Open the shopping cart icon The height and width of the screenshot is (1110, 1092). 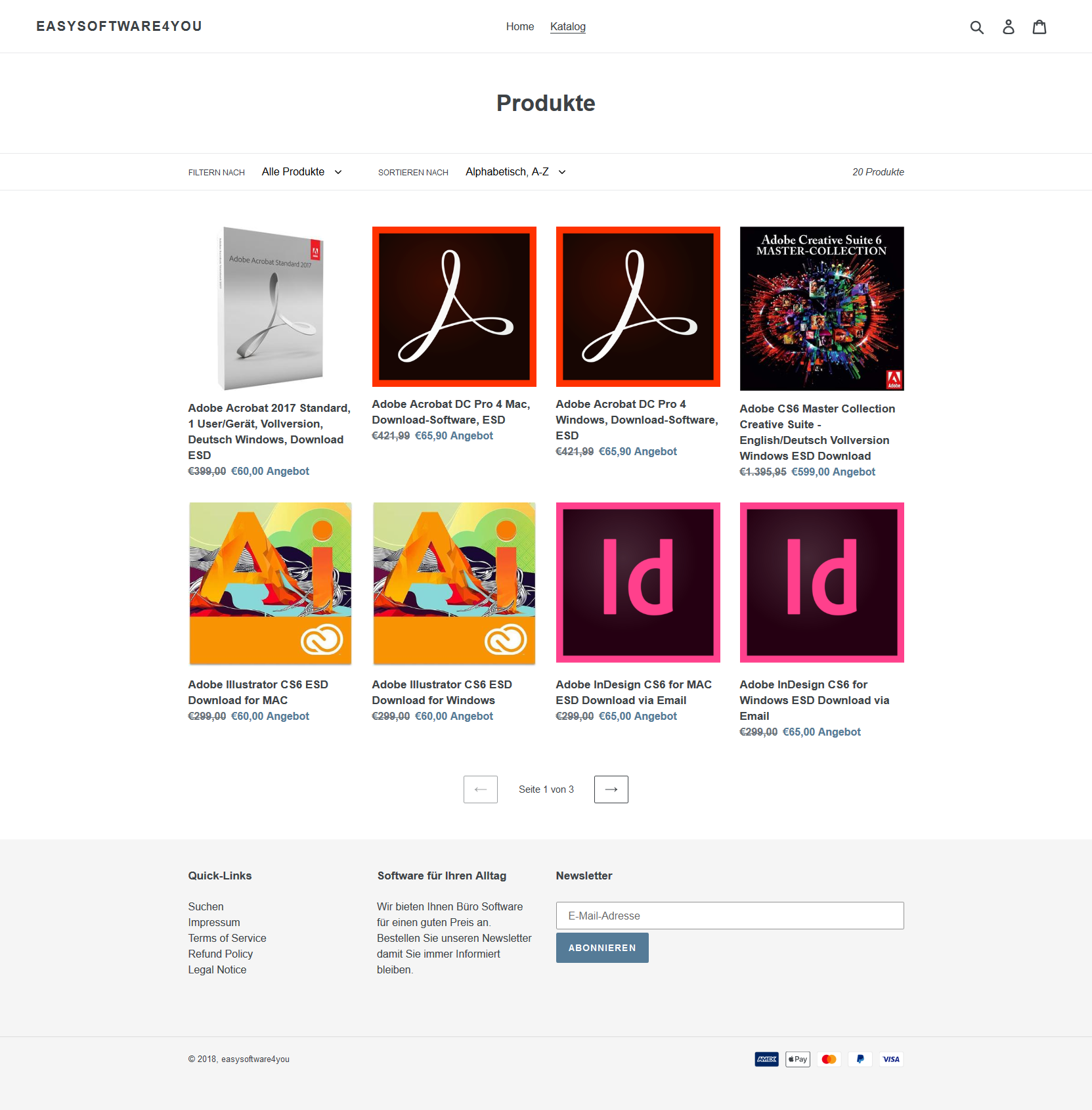pos(1039,27)
